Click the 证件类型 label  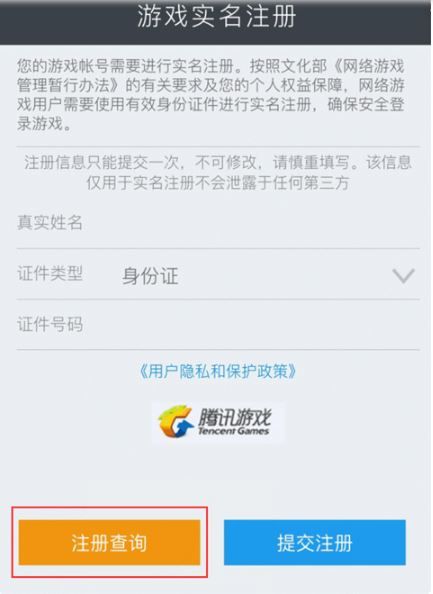click(x=50, y=273)
